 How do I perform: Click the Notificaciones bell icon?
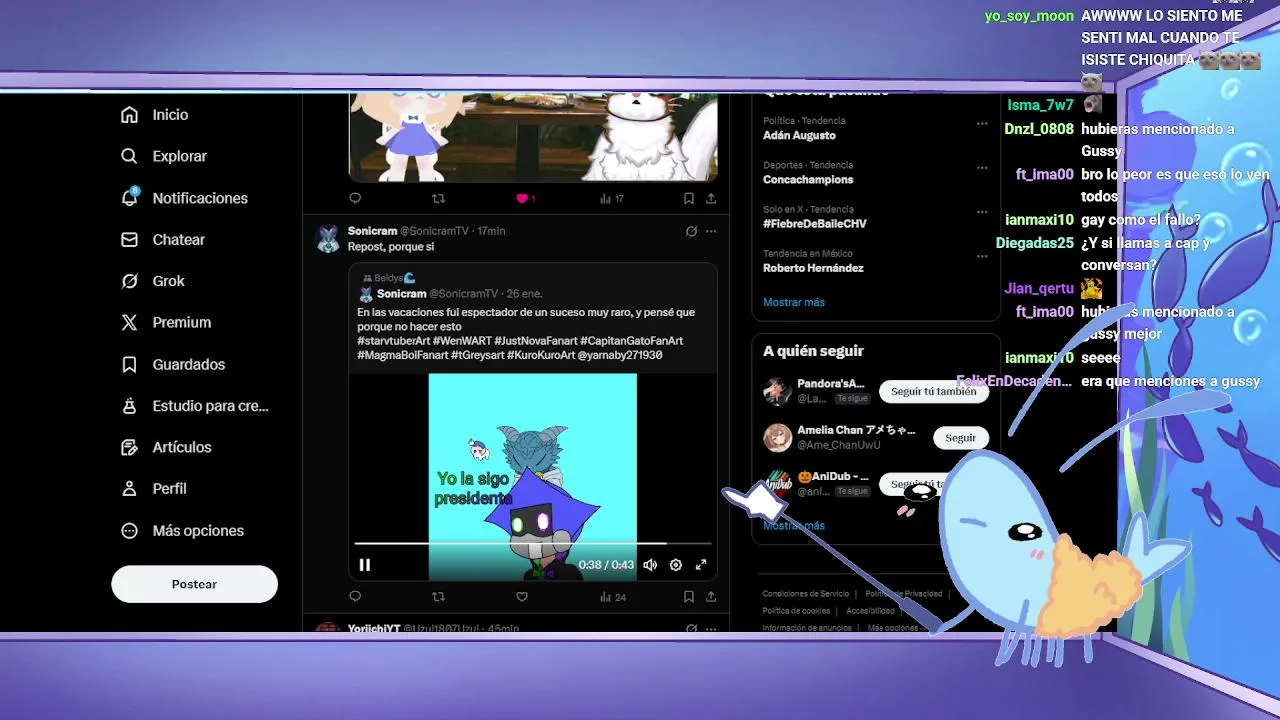tap(129, 198)
